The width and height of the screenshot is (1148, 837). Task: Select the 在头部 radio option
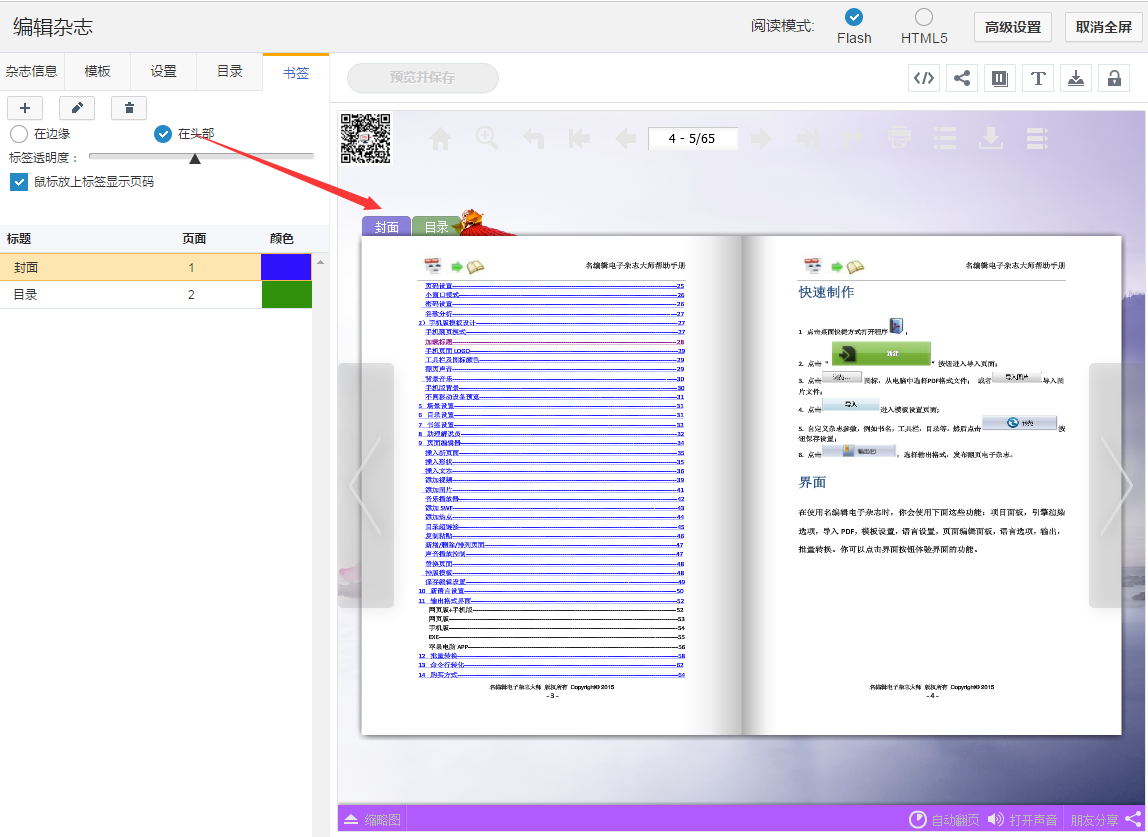163,134
